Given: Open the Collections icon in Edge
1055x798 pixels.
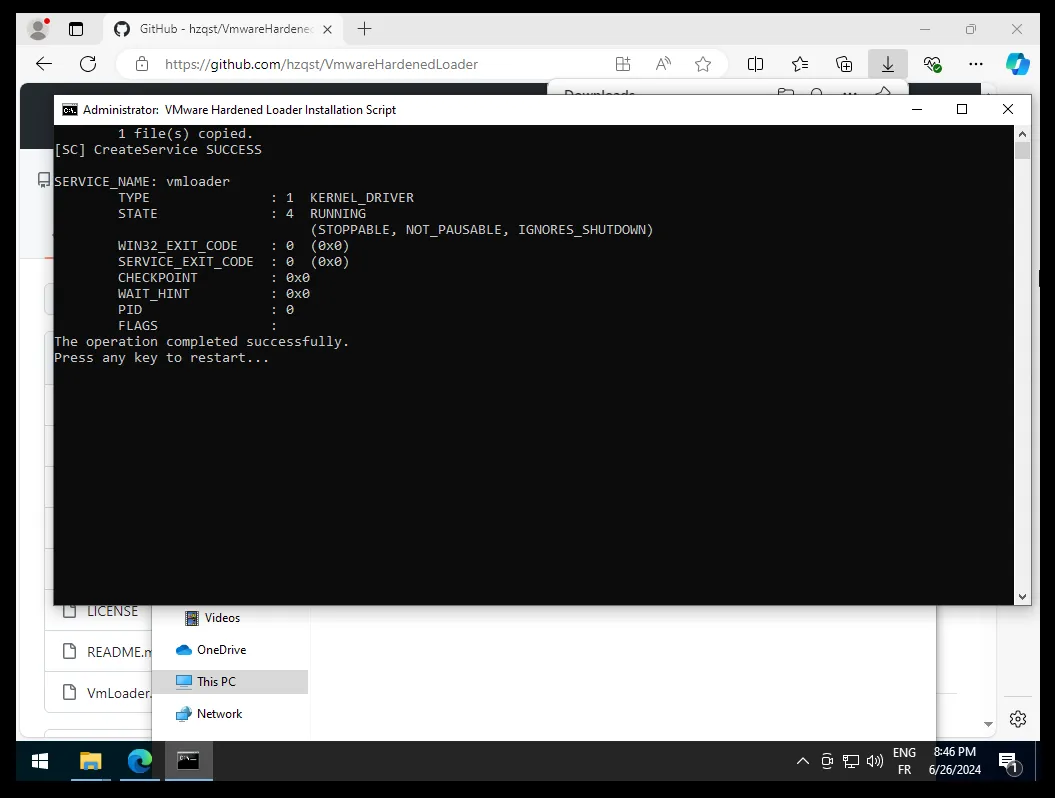Looking at the screenshot, I should 844,64.
